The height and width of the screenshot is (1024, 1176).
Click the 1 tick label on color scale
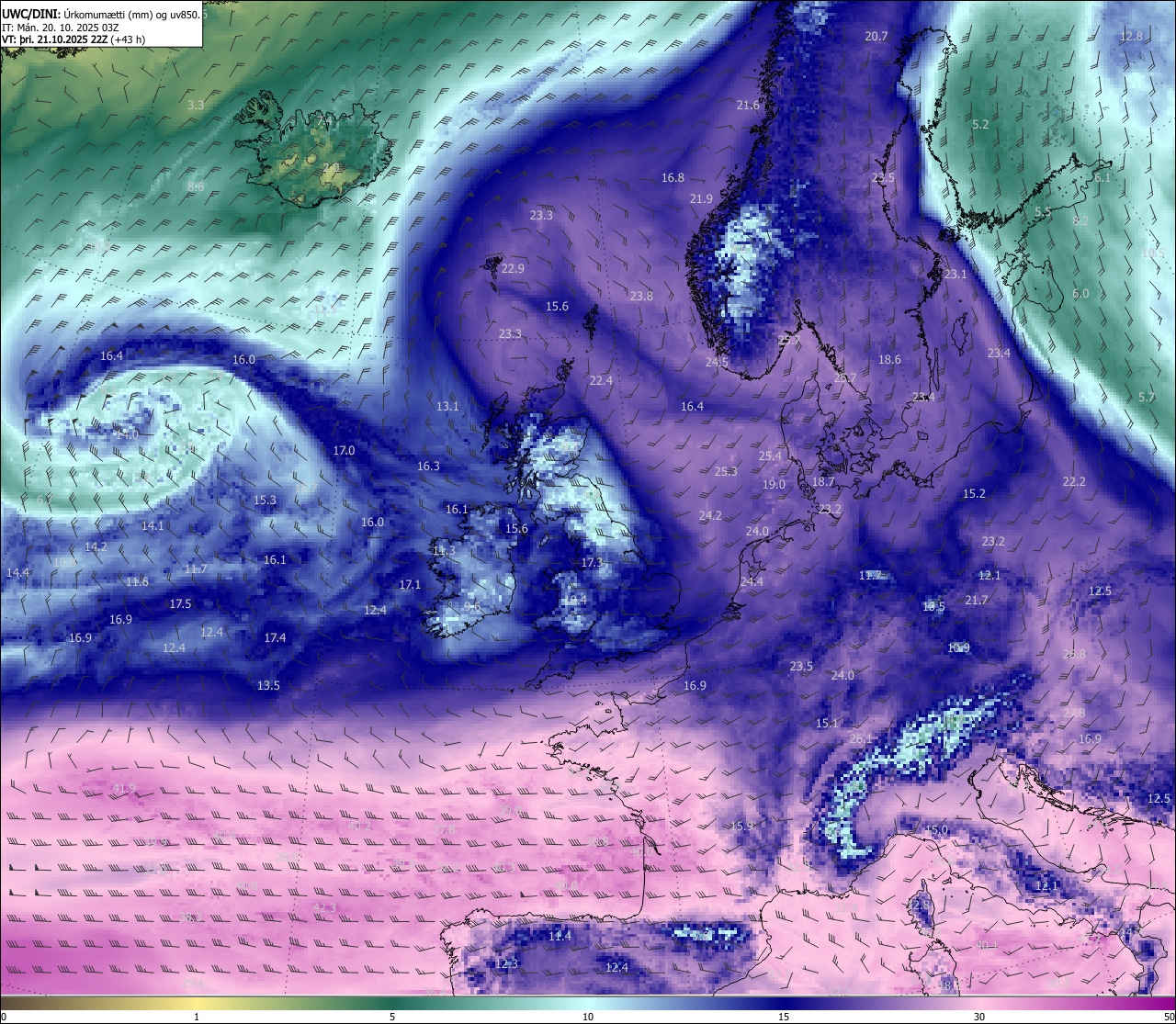(x=197, y=1017)
